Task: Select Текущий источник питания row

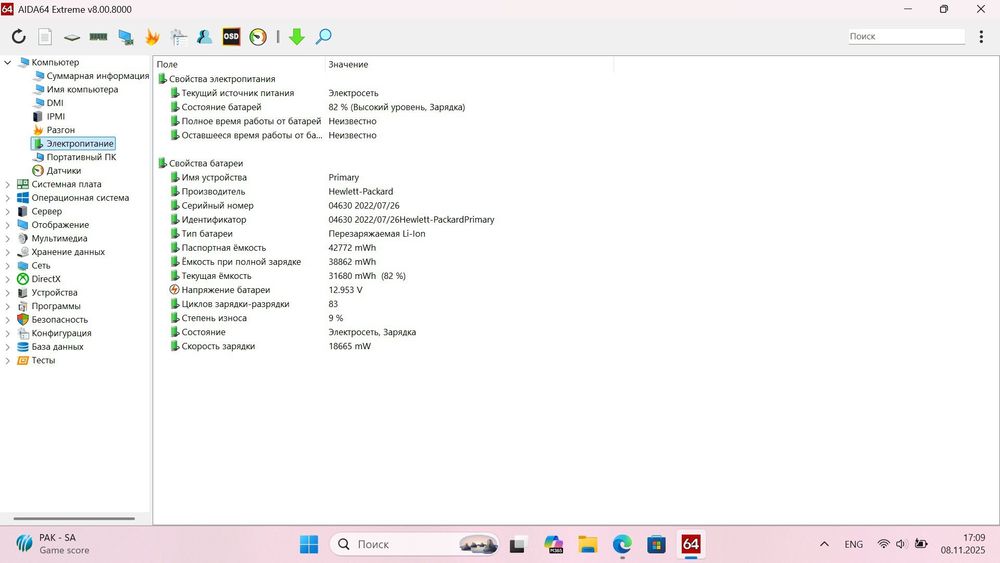Action: point(238,93)
